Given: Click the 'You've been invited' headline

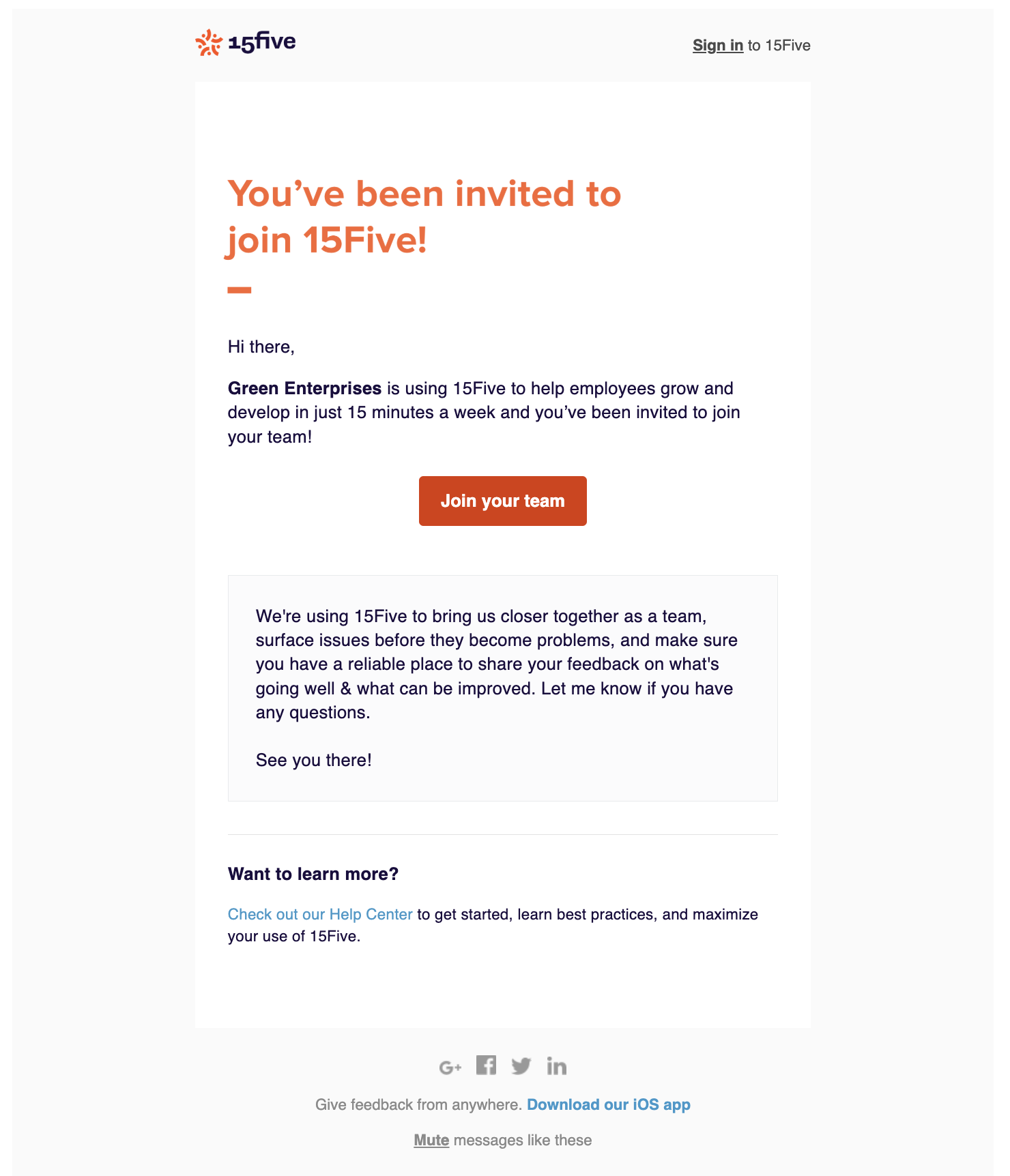Looking at the screenshot, I should (424, 217).
